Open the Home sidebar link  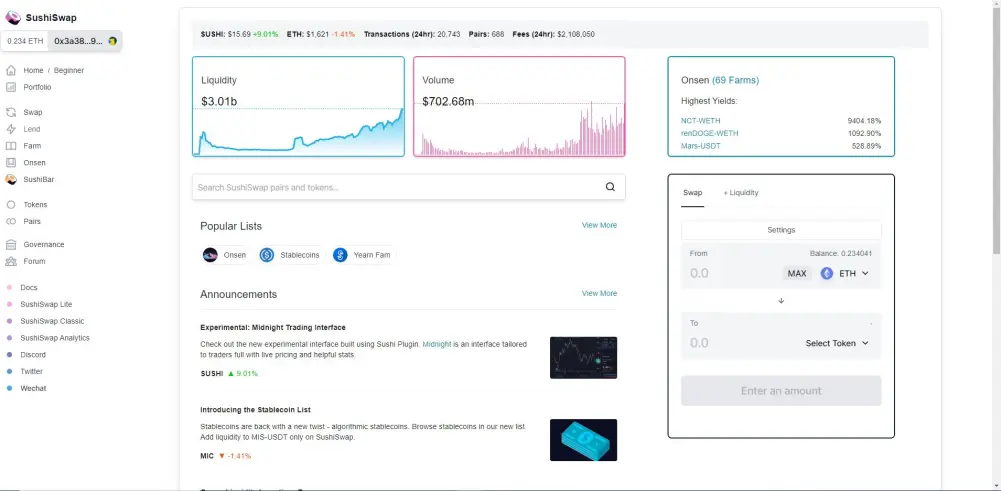click(33, 70)
